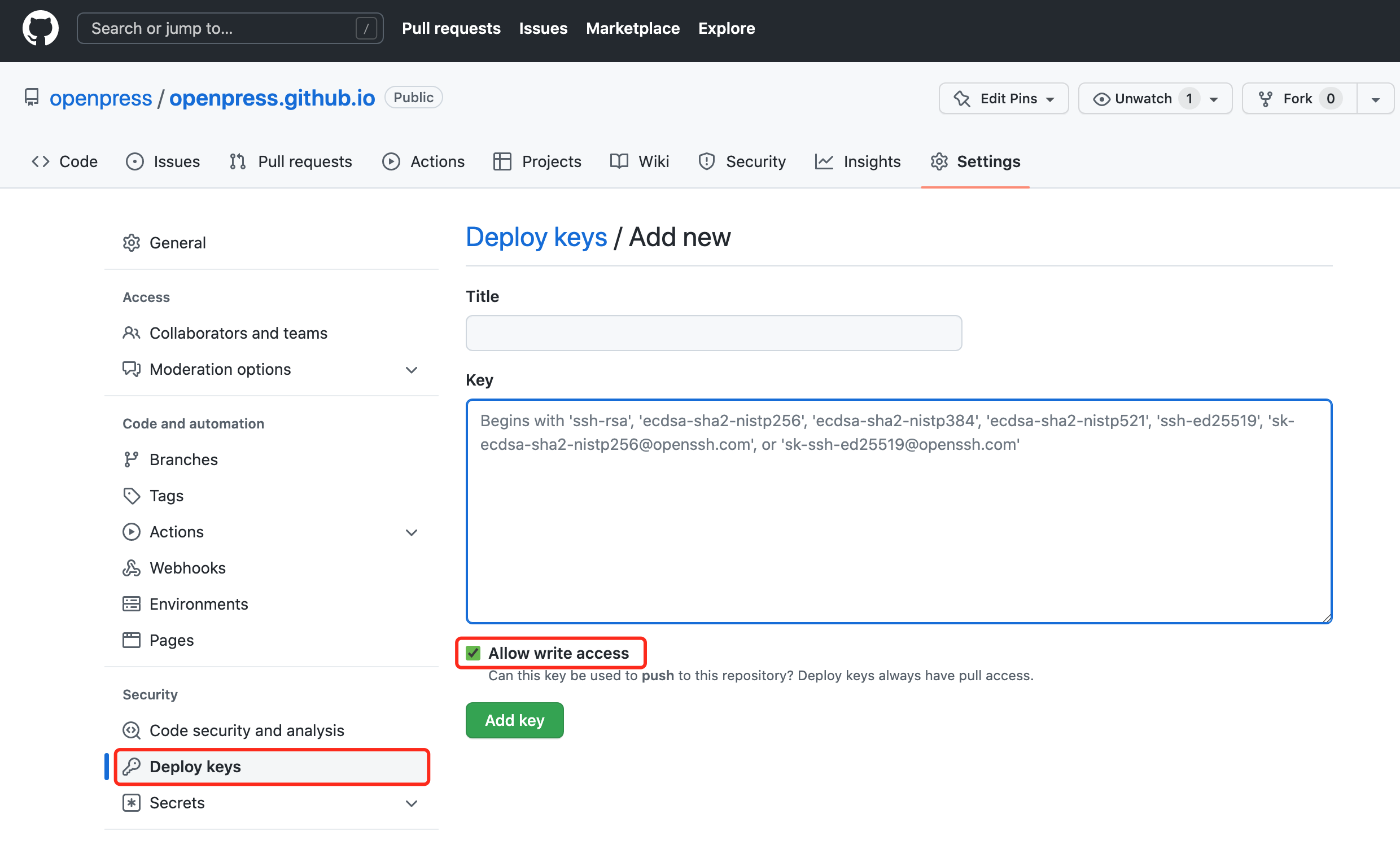Click the Search or jump to field
The width and height of the screenshot is (1400, 849).
click(230, 28)
